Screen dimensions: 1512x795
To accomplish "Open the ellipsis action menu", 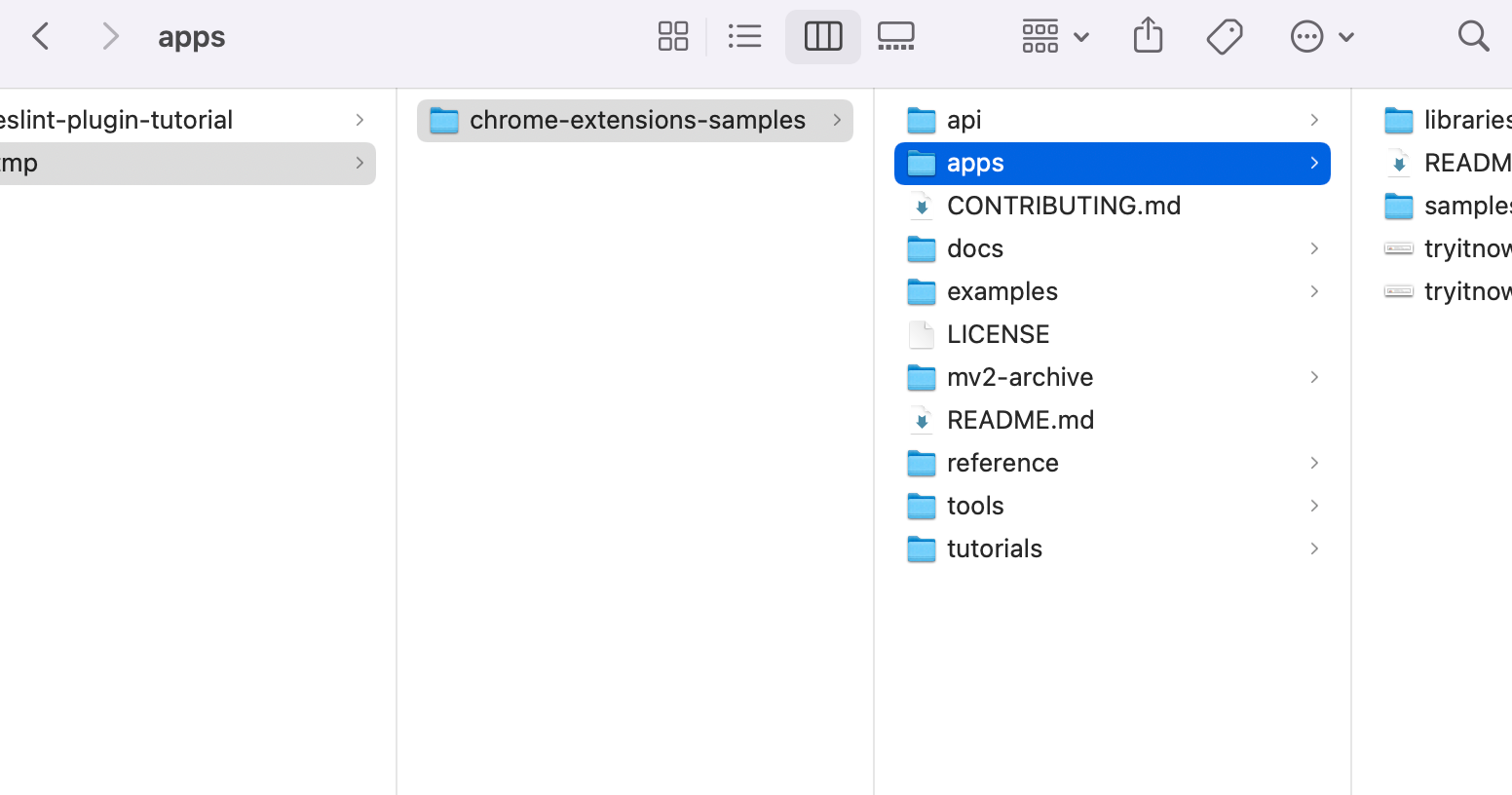I will (x=1321, y=37).
